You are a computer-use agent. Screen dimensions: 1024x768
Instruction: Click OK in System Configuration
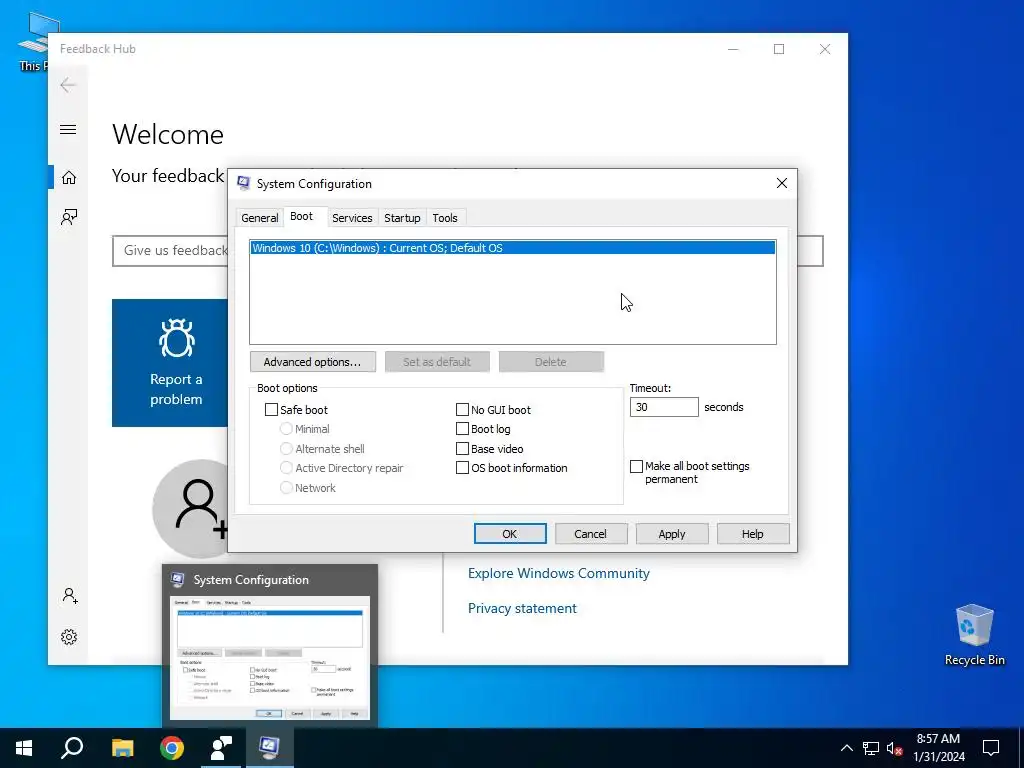click(x=510, y=534)
